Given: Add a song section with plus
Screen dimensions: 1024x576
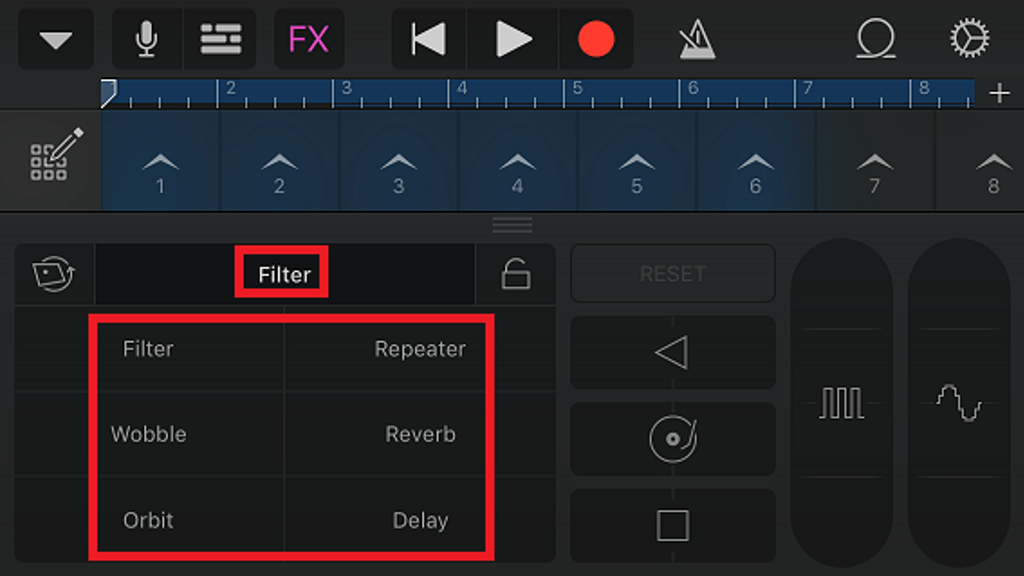Looking at the screenshot, I should click(x=999, y=93).
